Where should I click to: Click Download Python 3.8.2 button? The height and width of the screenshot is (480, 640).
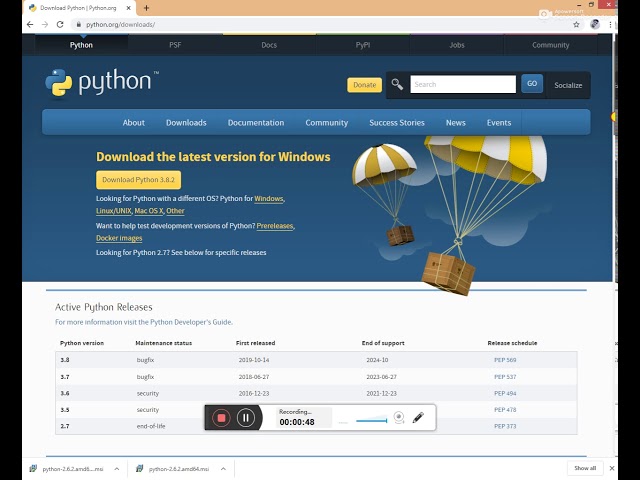tap(138, 180)
